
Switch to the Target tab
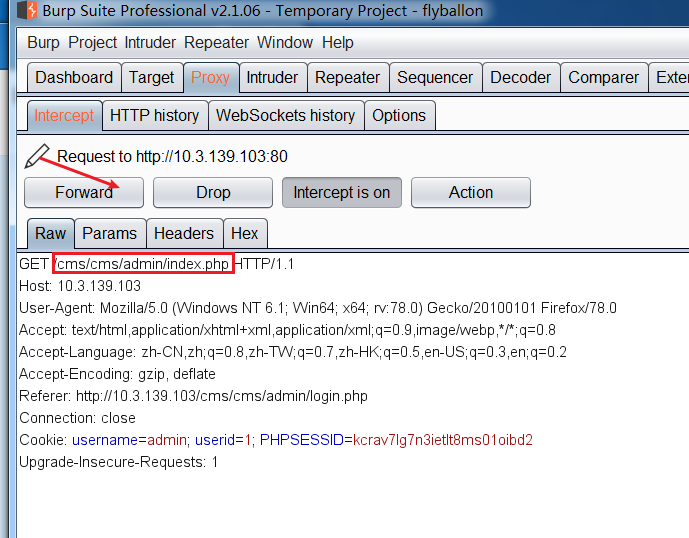[x=152, y=77]
